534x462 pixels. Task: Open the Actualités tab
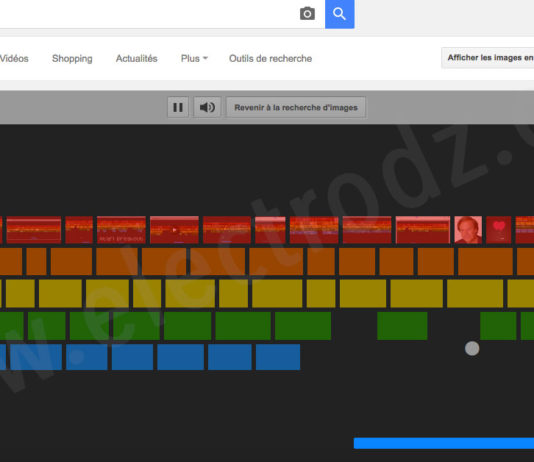point(137,59)
